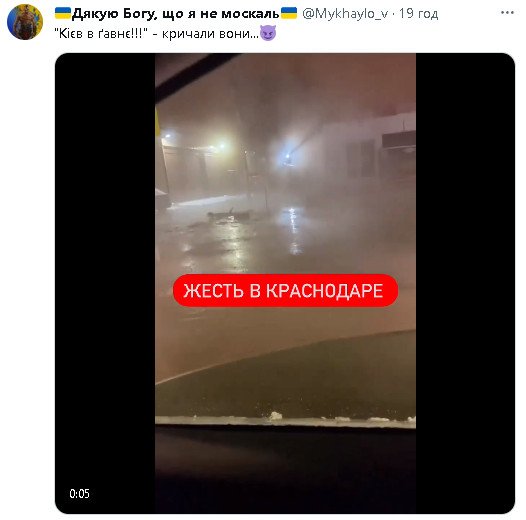Play the video by clicking the foggy street scene
Image resolution: width=526 pixels, height=520 pixels.
tap(285, 201)
